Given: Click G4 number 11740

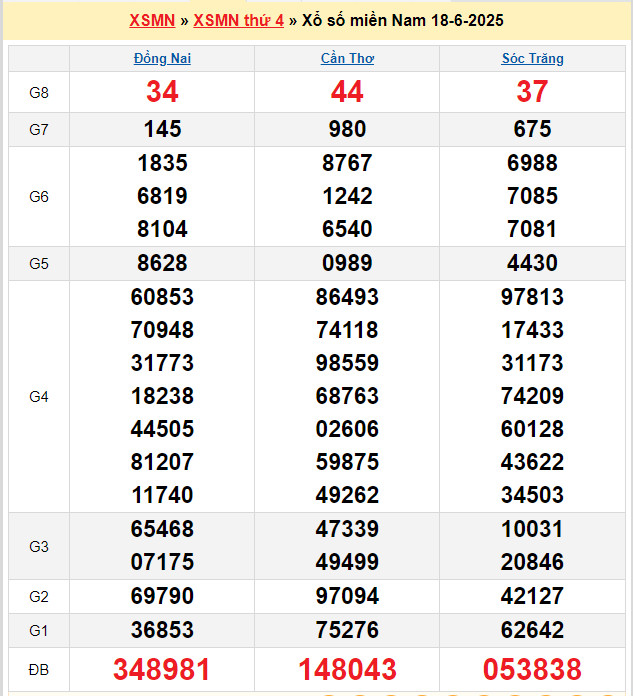Looking at the screenshot, I should pos(162,495).
